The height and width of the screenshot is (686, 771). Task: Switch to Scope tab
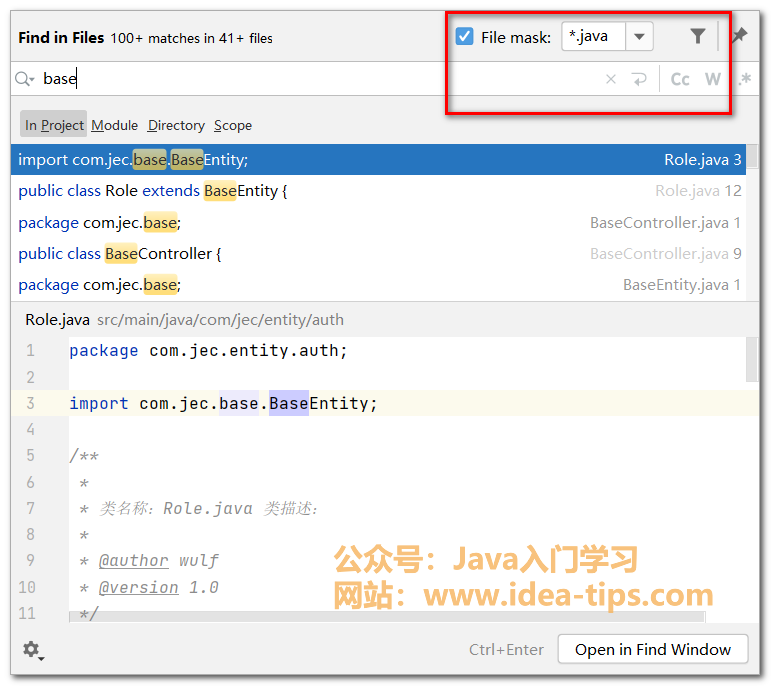coord(233,125)
